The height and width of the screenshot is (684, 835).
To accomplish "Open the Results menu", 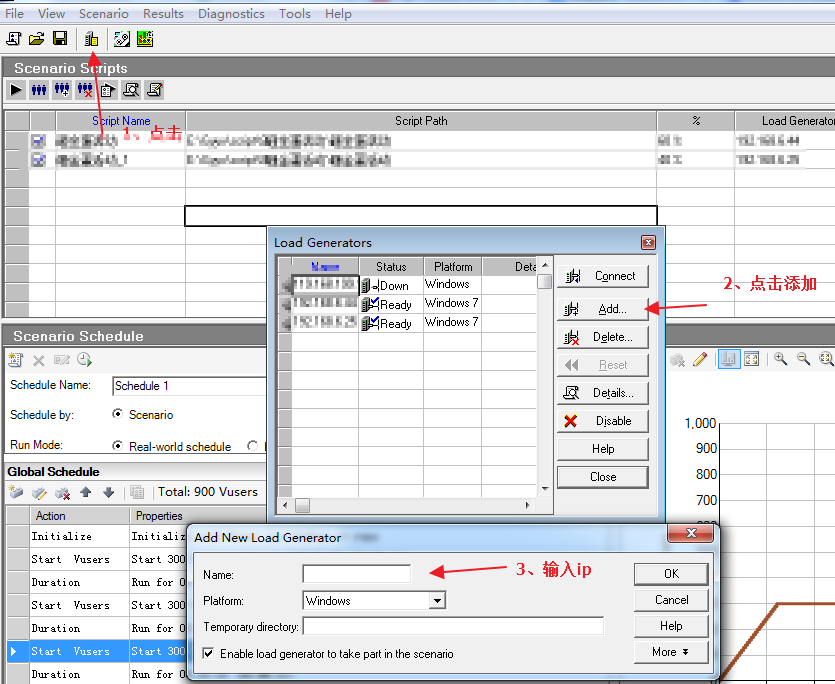I will (163, 14).
